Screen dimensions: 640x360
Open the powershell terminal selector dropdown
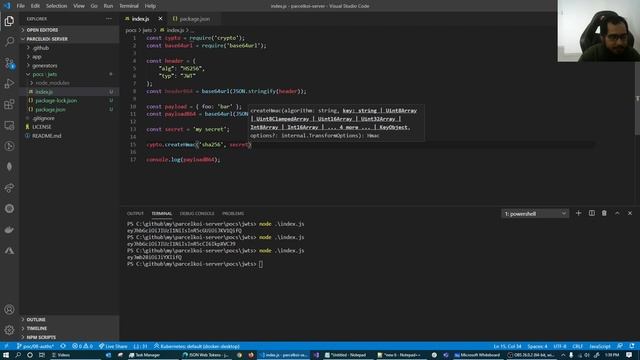(535, 213)
